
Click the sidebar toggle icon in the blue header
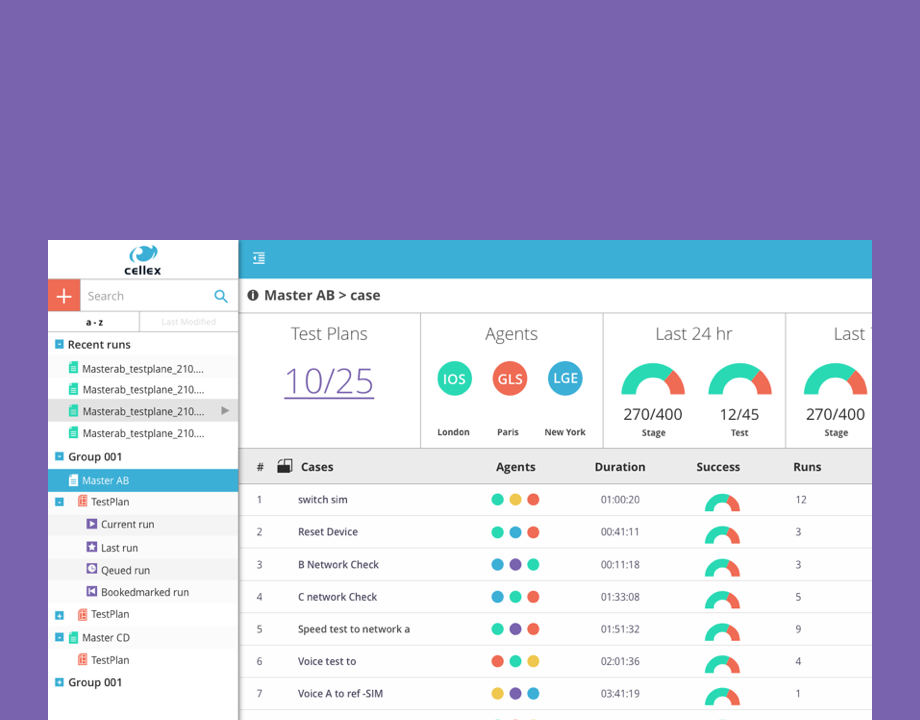(x=258, y=257)
